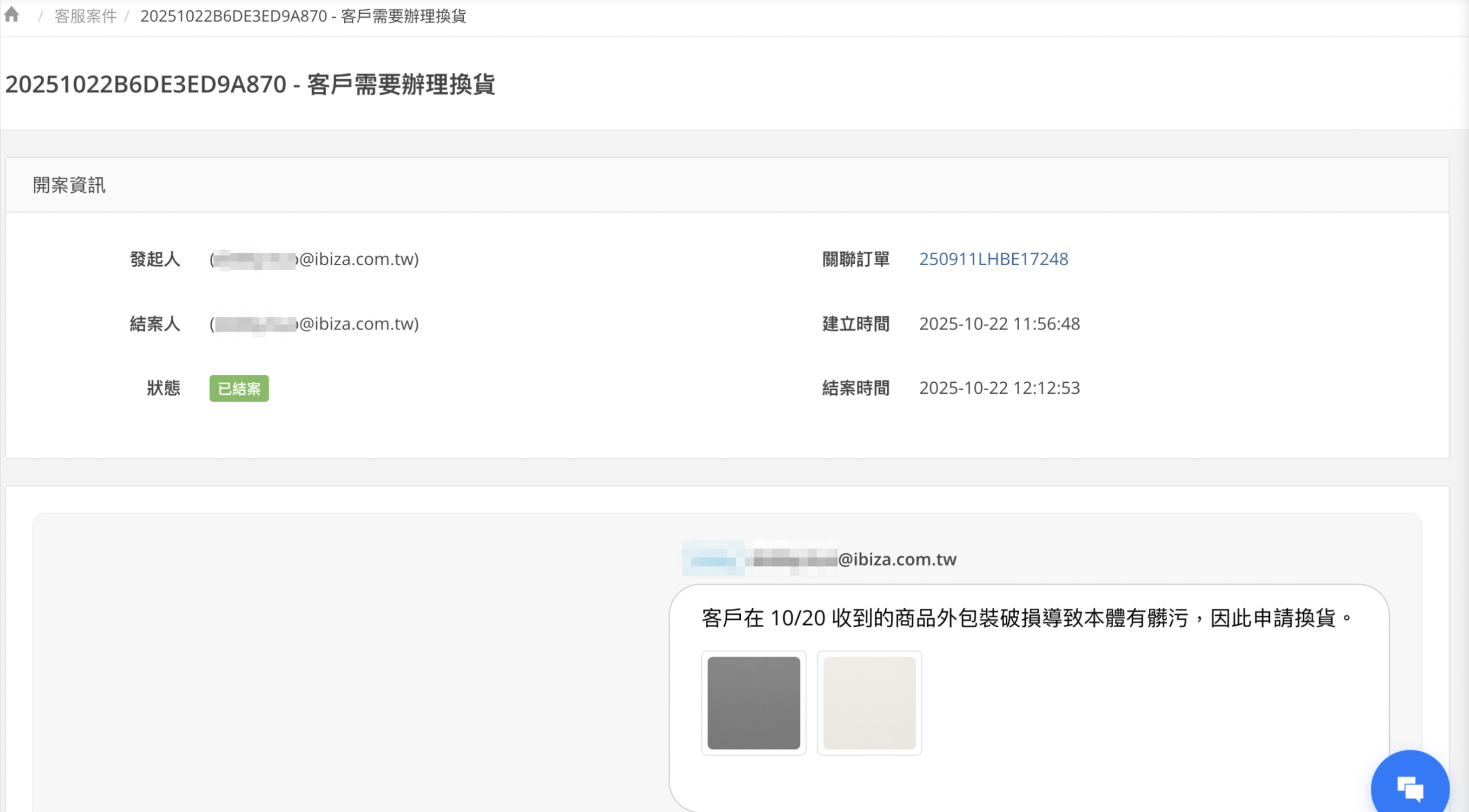
Task: Click the home icon in breadcrumb
Action: [11, 15]
